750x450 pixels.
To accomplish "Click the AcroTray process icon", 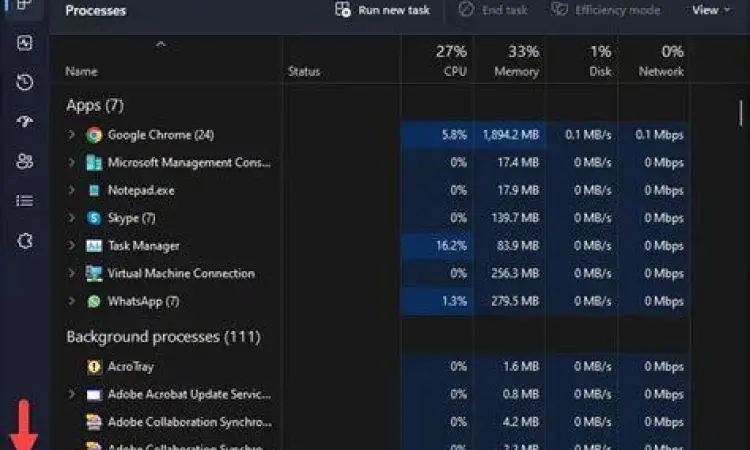I will click(x=94, y=367).
